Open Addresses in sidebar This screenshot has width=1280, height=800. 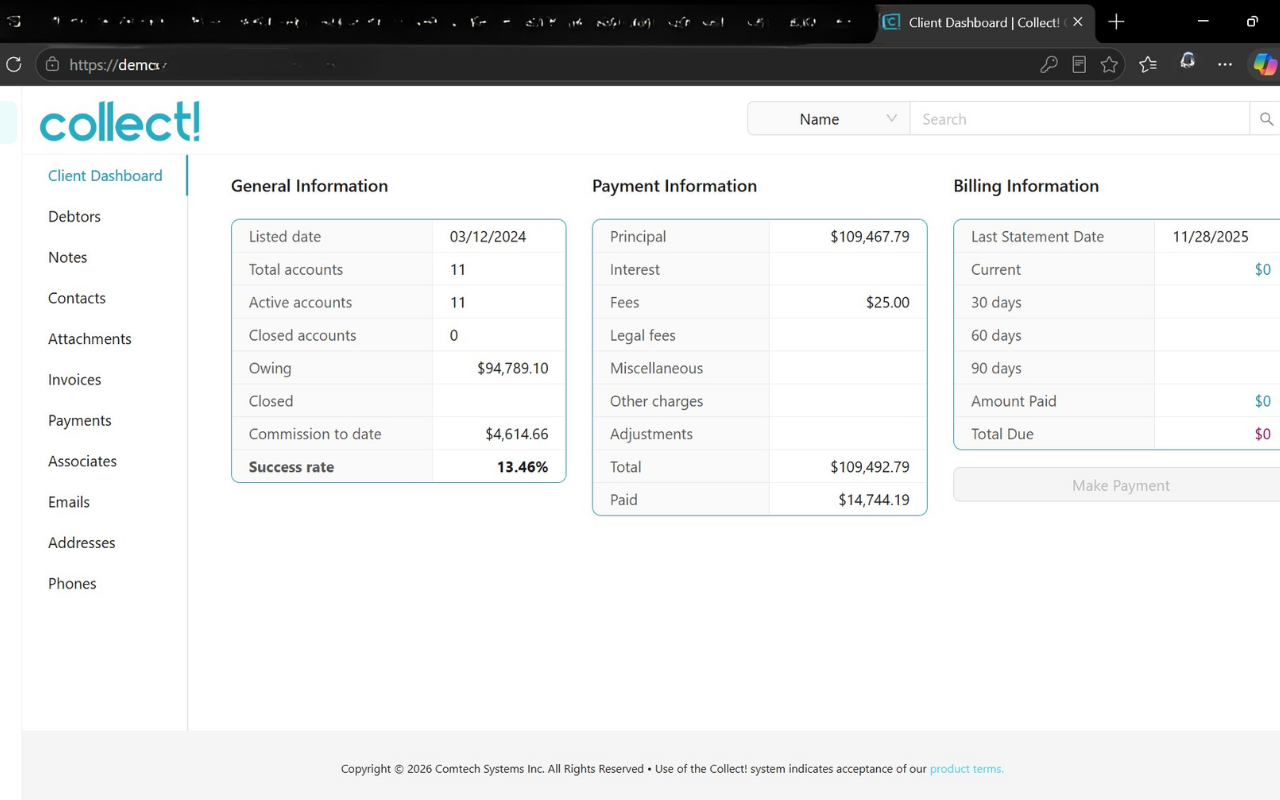(x=82, y=543)
